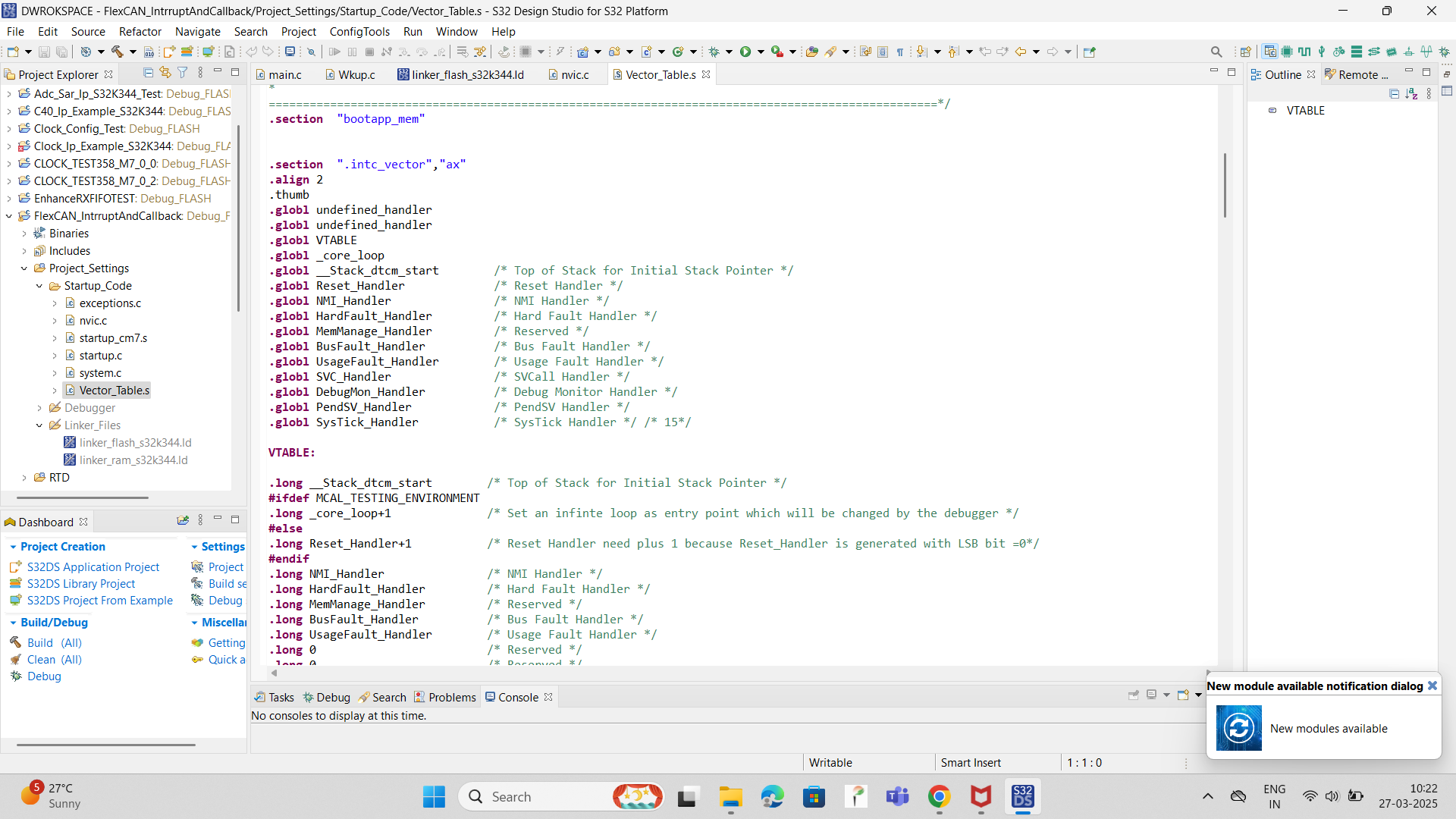Image resolution: width=1456 pixels, height=819 pixels.
Task: Open the ConfigTools menu
Action: point(359,32)
